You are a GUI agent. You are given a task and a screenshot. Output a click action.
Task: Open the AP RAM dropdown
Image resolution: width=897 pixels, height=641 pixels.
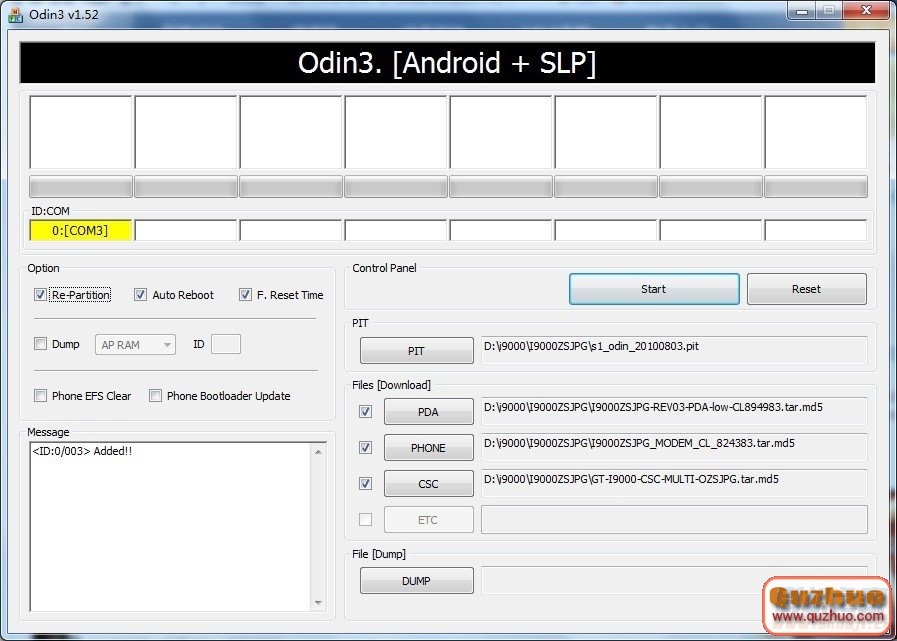coord(135,345)
